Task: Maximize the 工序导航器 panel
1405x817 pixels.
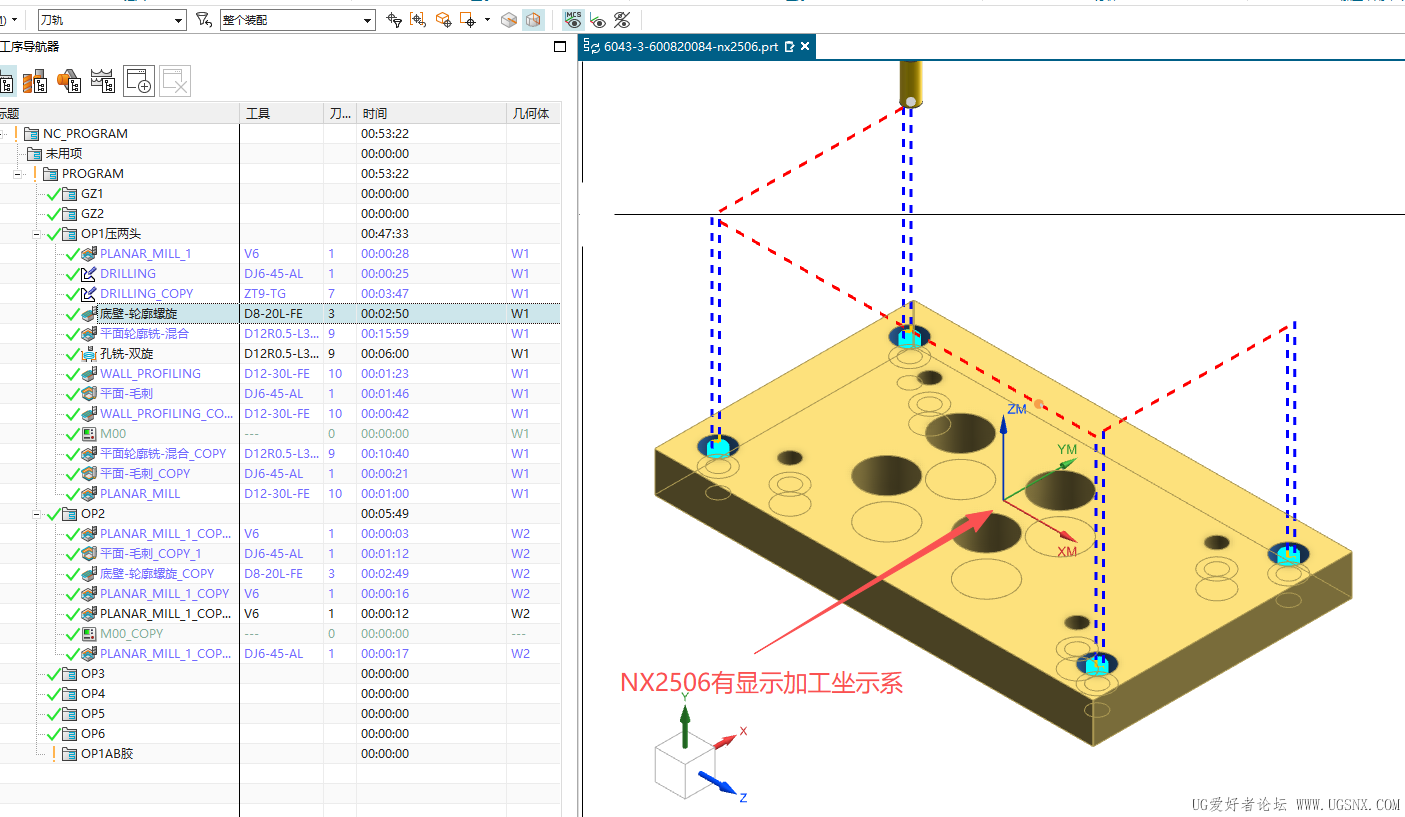Action: click(560, 47)
